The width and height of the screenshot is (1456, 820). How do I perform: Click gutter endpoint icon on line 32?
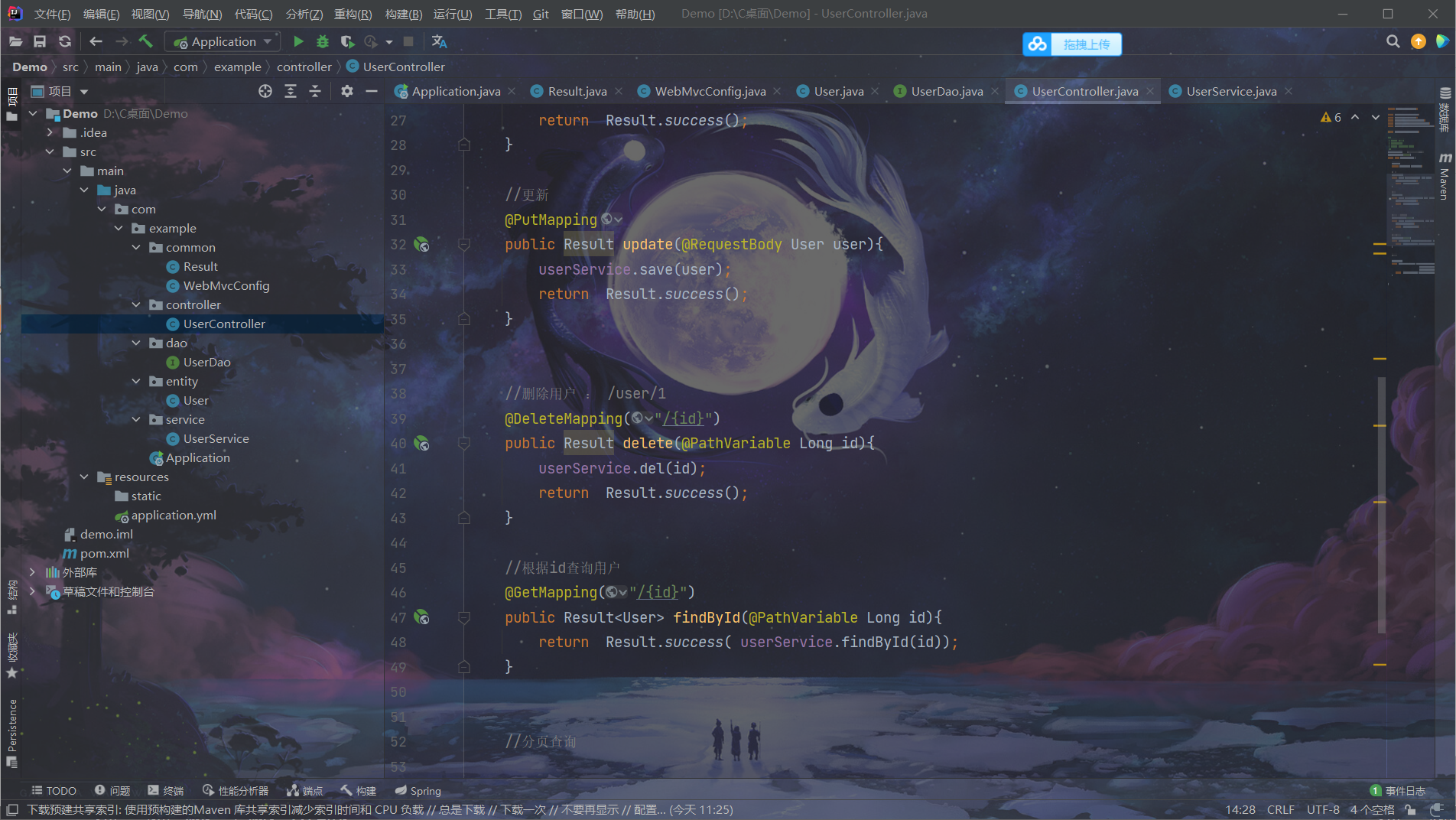click(x=421, y=245)
